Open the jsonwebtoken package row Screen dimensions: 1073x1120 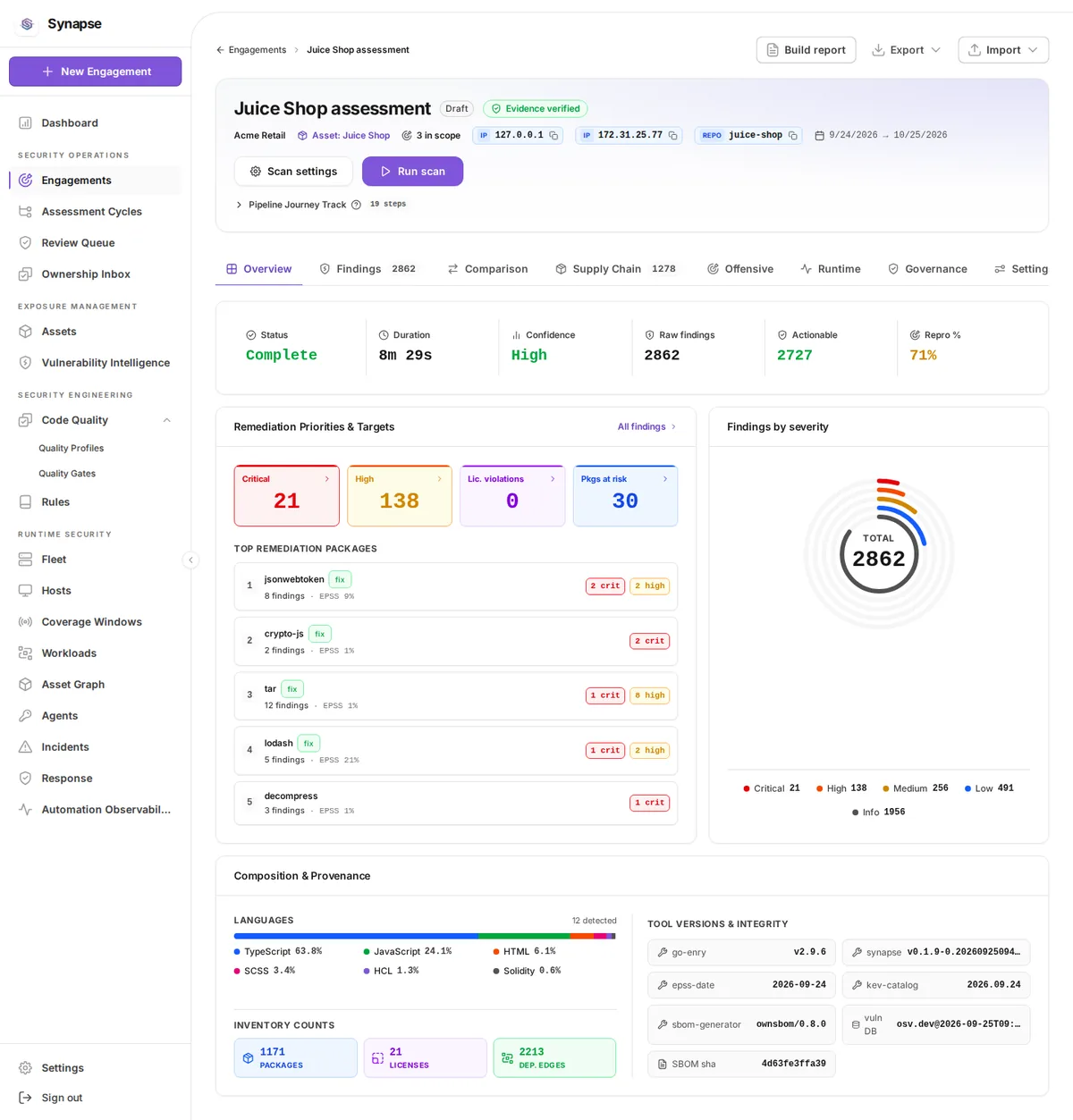click(456, 587)
